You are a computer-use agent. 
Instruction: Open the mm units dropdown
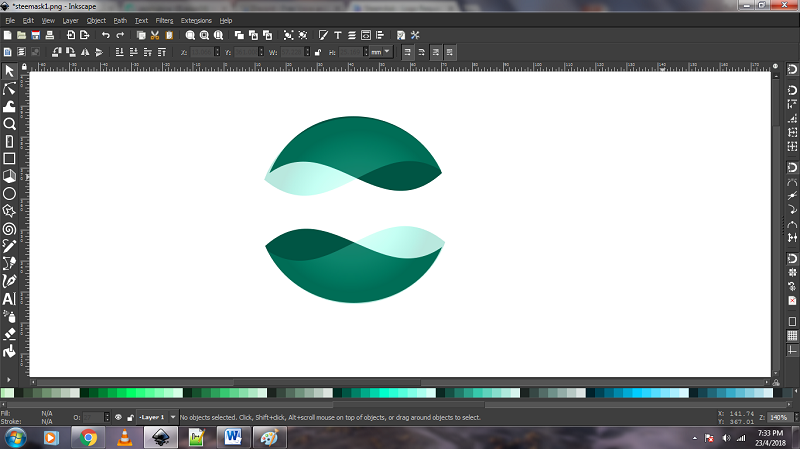(x=381, y=52)
